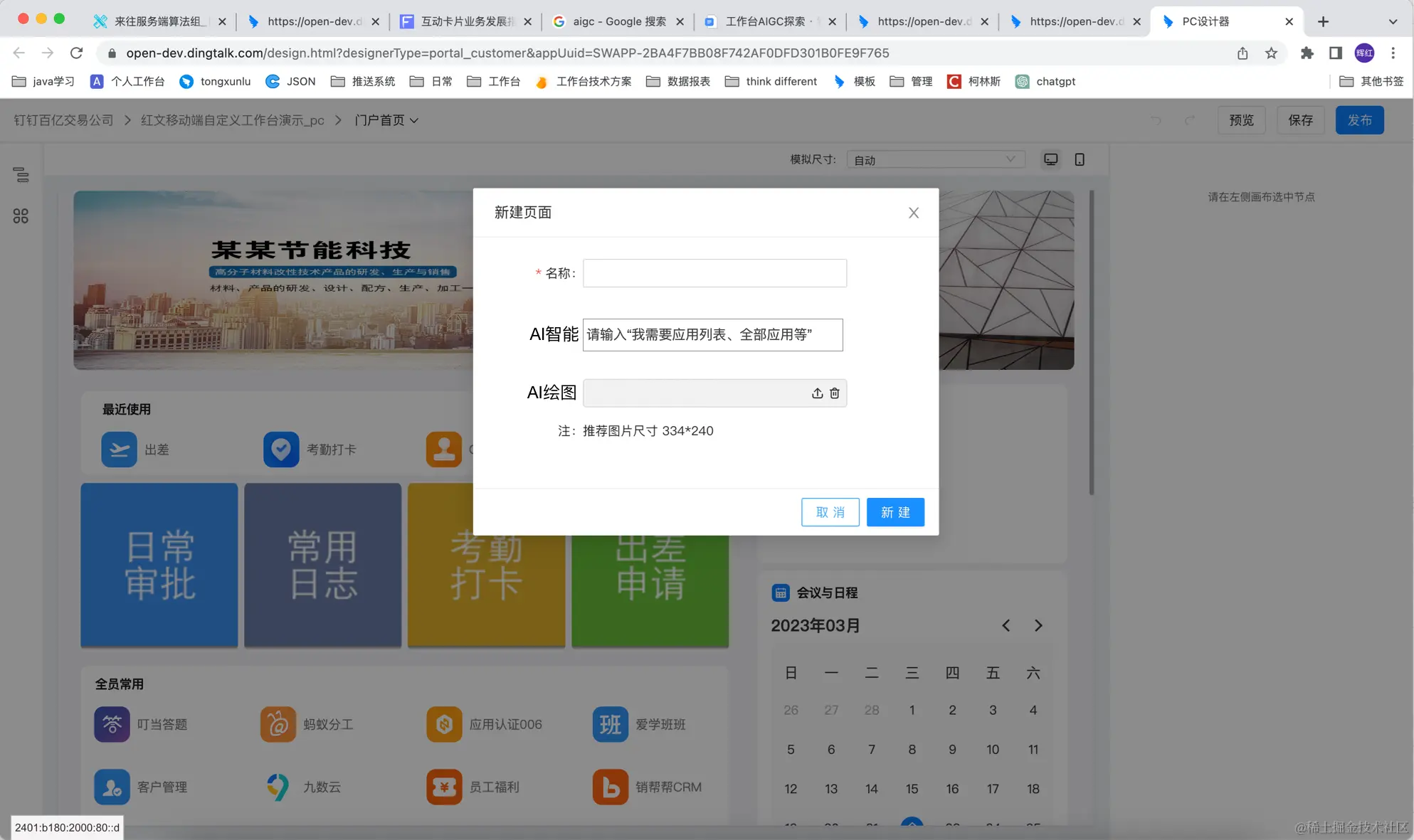The width and height of the screenshot is (1414, 840).
Task: Toggle browser side panel icon
Action: pos(1336,53)
